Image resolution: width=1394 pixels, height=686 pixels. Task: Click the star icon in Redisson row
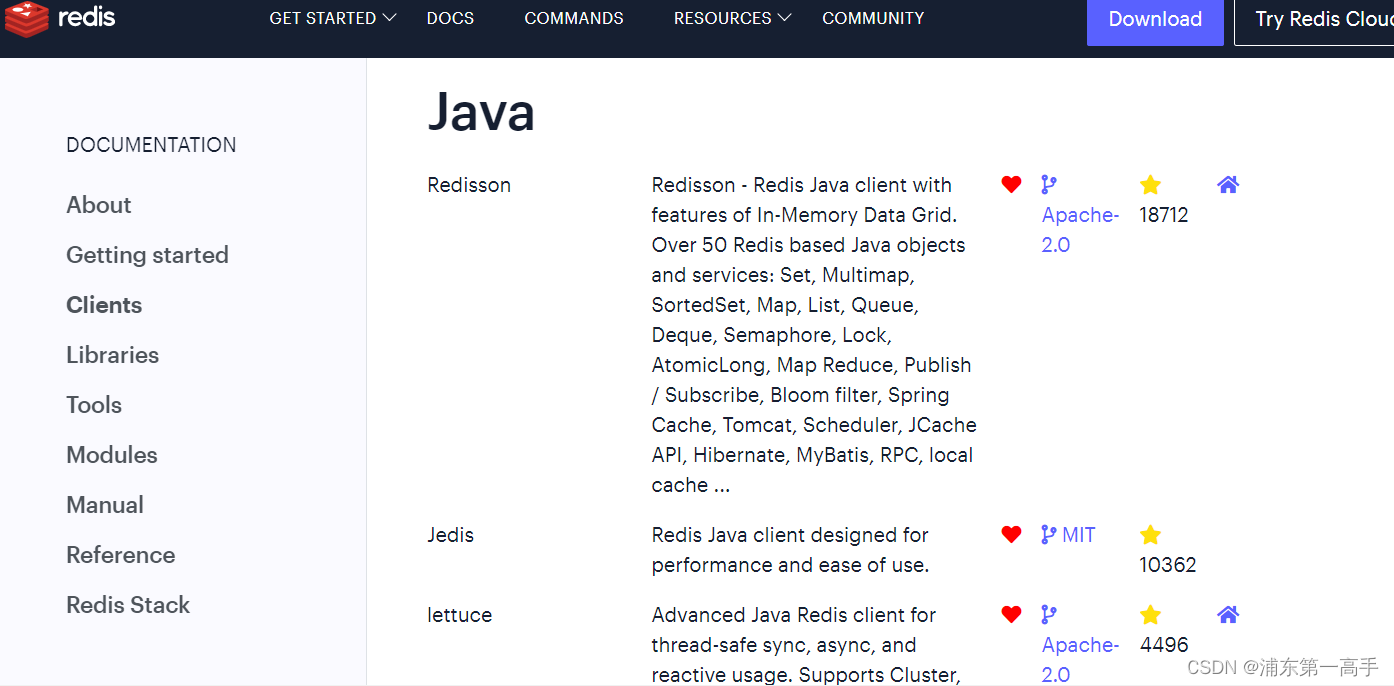(1150, 184)
